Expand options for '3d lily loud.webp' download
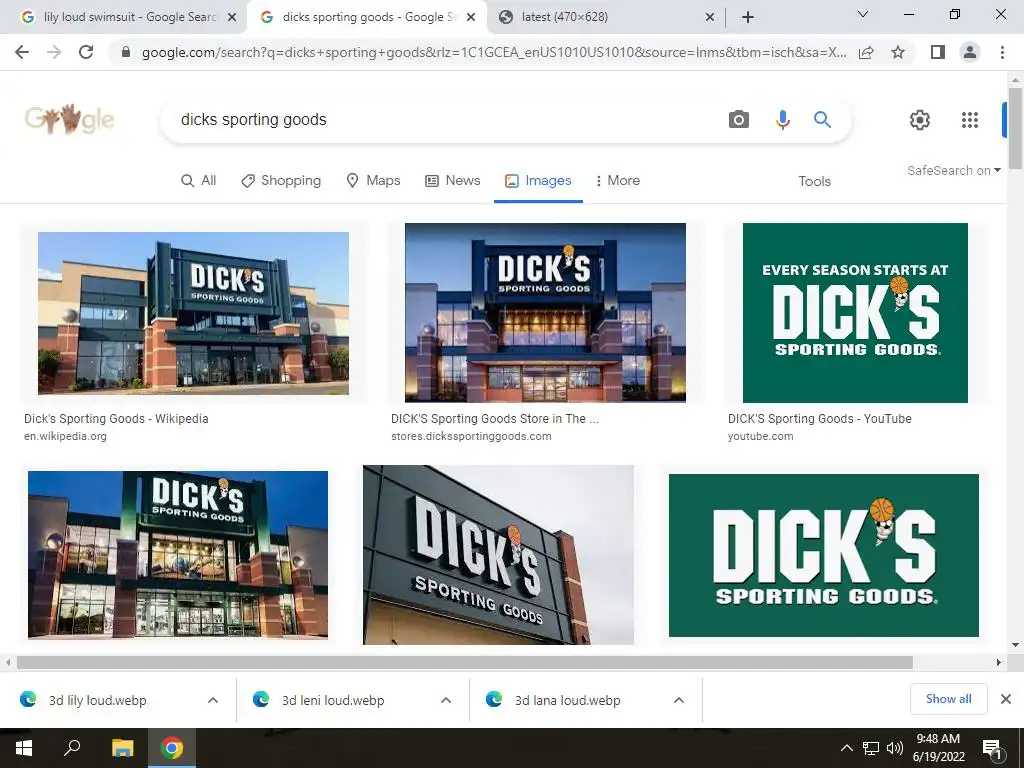 click(x=213, y=700)
